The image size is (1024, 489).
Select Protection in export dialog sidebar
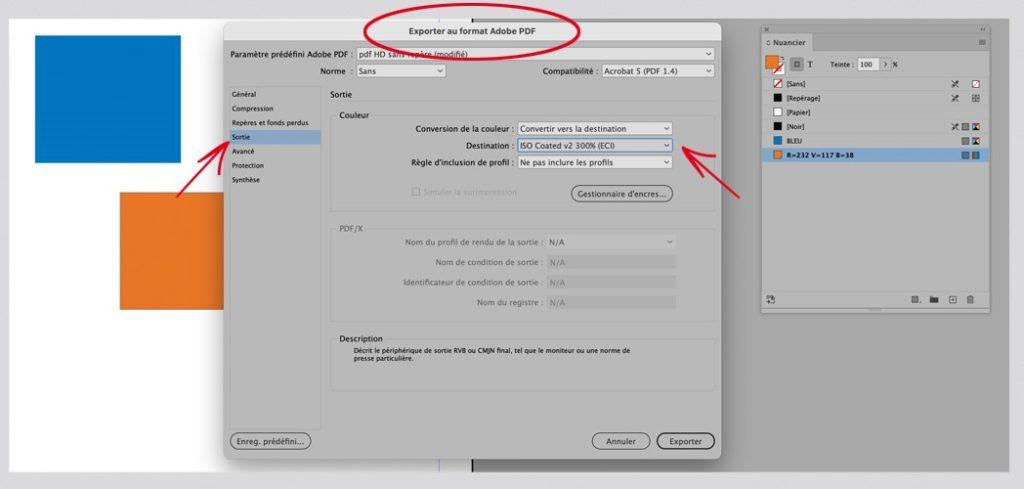275,166
